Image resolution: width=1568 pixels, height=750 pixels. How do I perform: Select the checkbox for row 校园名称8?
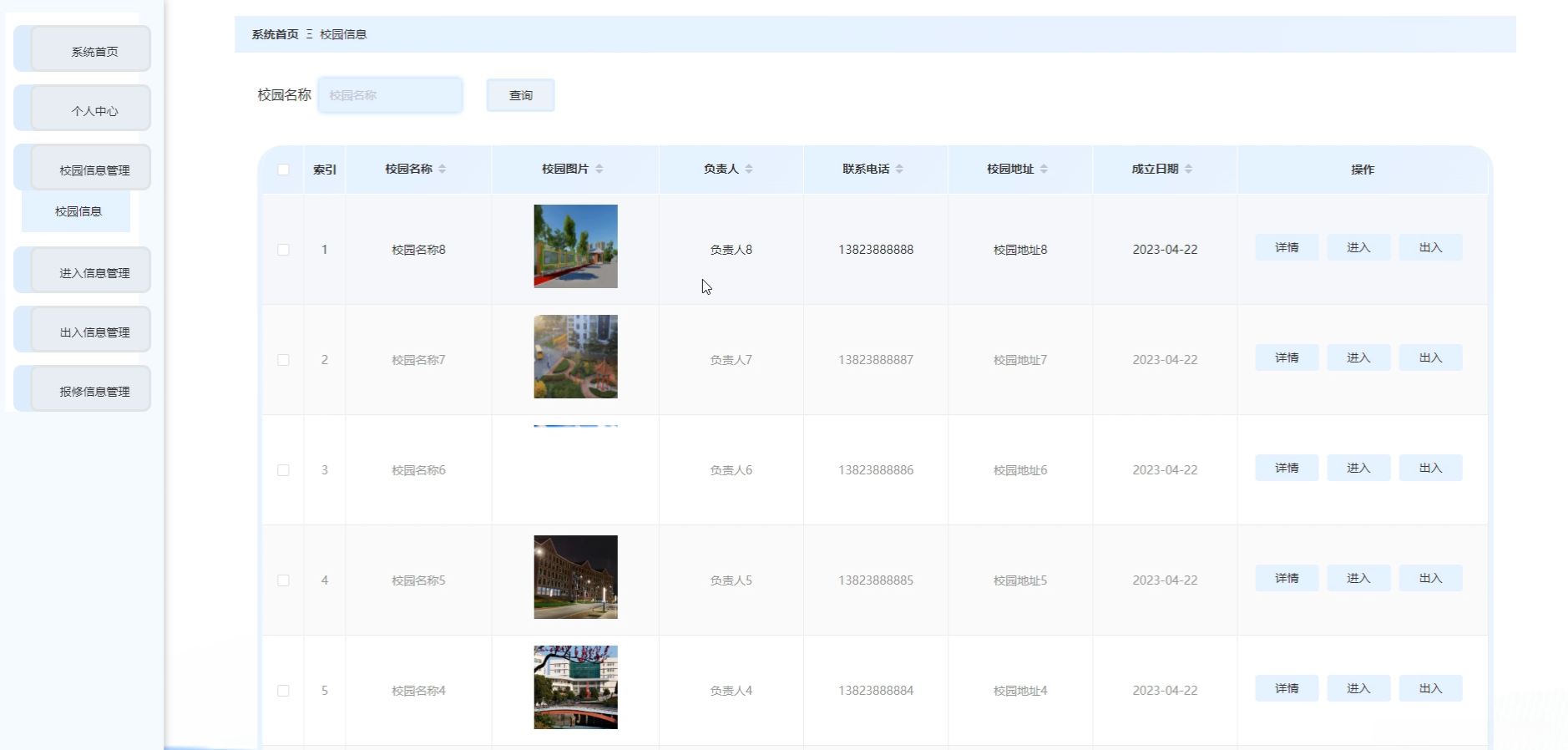[x=283, y=250]
